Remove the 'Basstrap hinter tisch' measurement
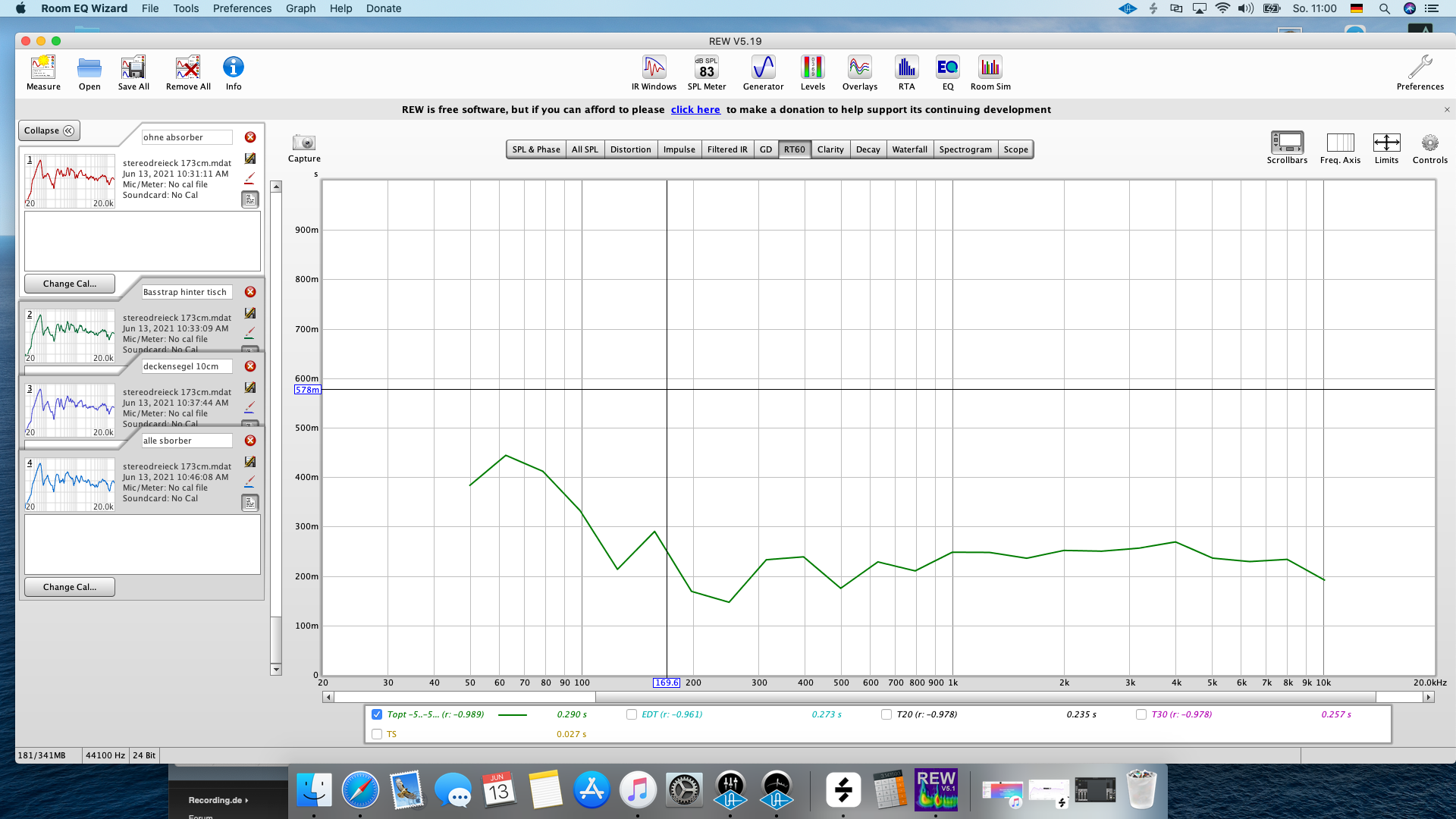Image resolution: width=1456 pixels, height=819 pixels. pos(250,292)
